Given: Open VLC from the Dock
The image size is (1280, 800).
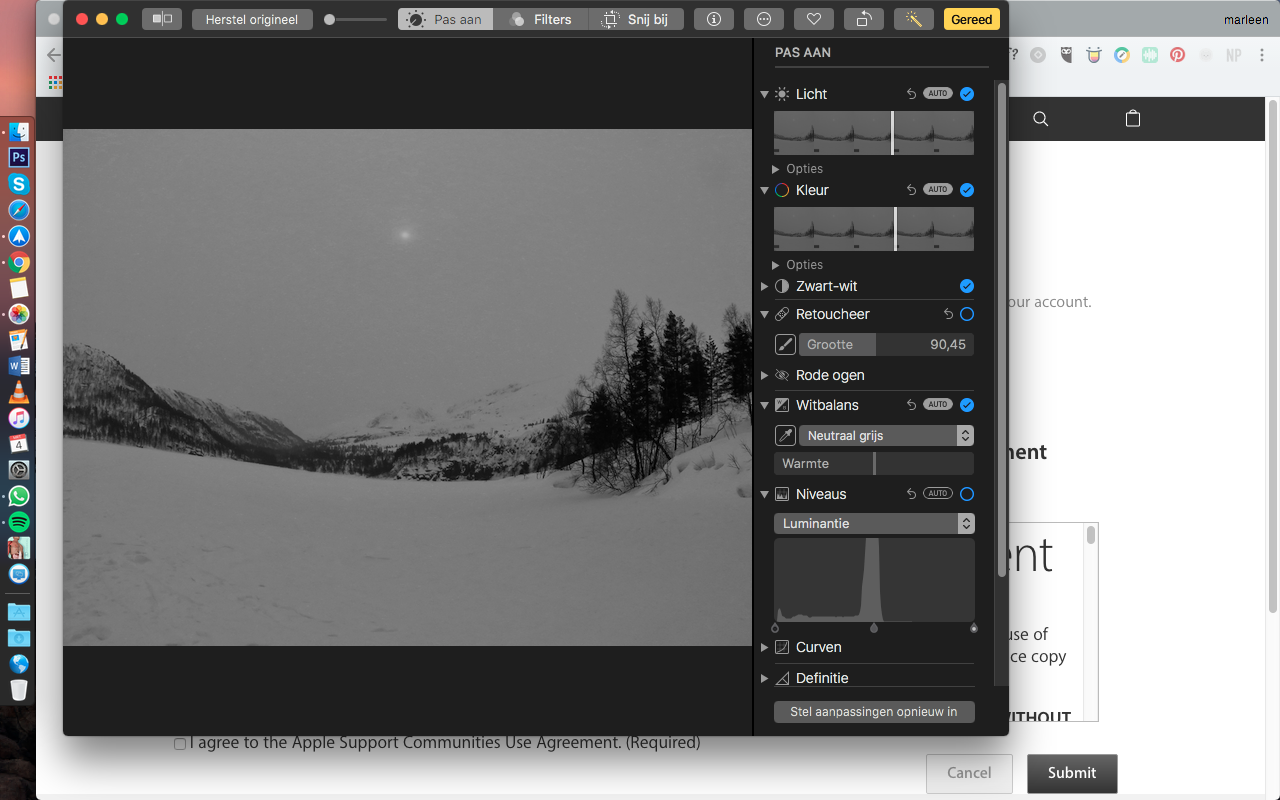Looking at the screenshot, I should [x=19, y=392].
